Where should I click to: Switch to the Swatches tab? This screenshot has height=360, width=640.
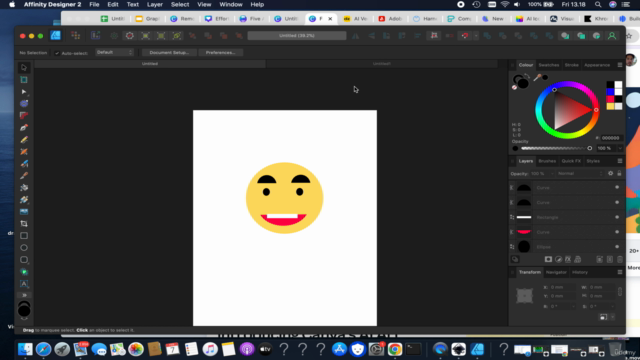point(549,65)
